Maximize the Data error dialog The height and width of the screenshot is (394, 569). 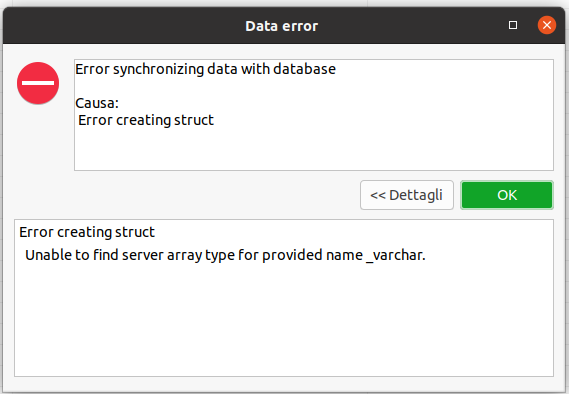(513, 25)
